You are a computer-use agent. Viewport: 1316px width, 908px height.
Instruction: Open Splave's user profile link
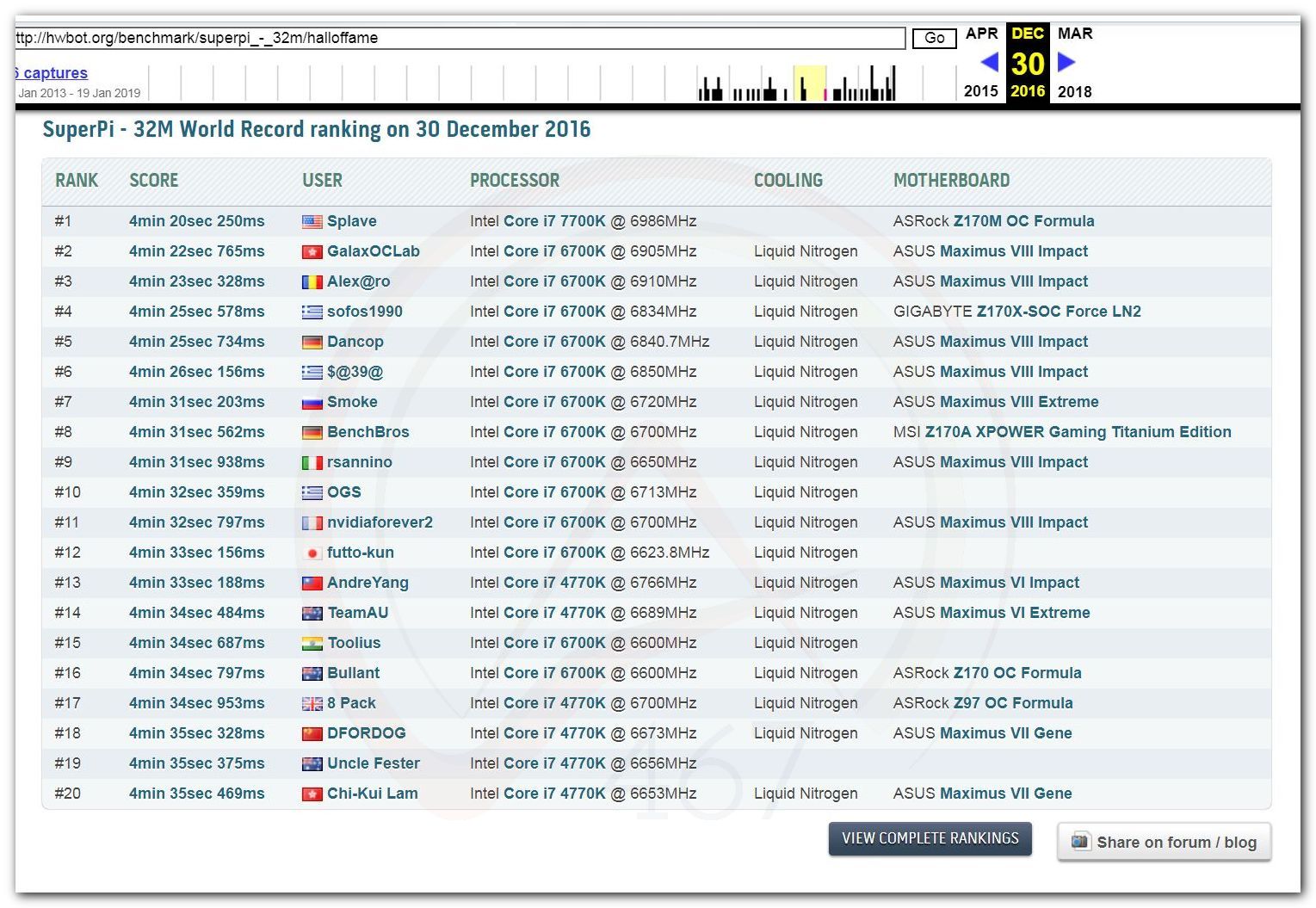(x=352, y=221)
